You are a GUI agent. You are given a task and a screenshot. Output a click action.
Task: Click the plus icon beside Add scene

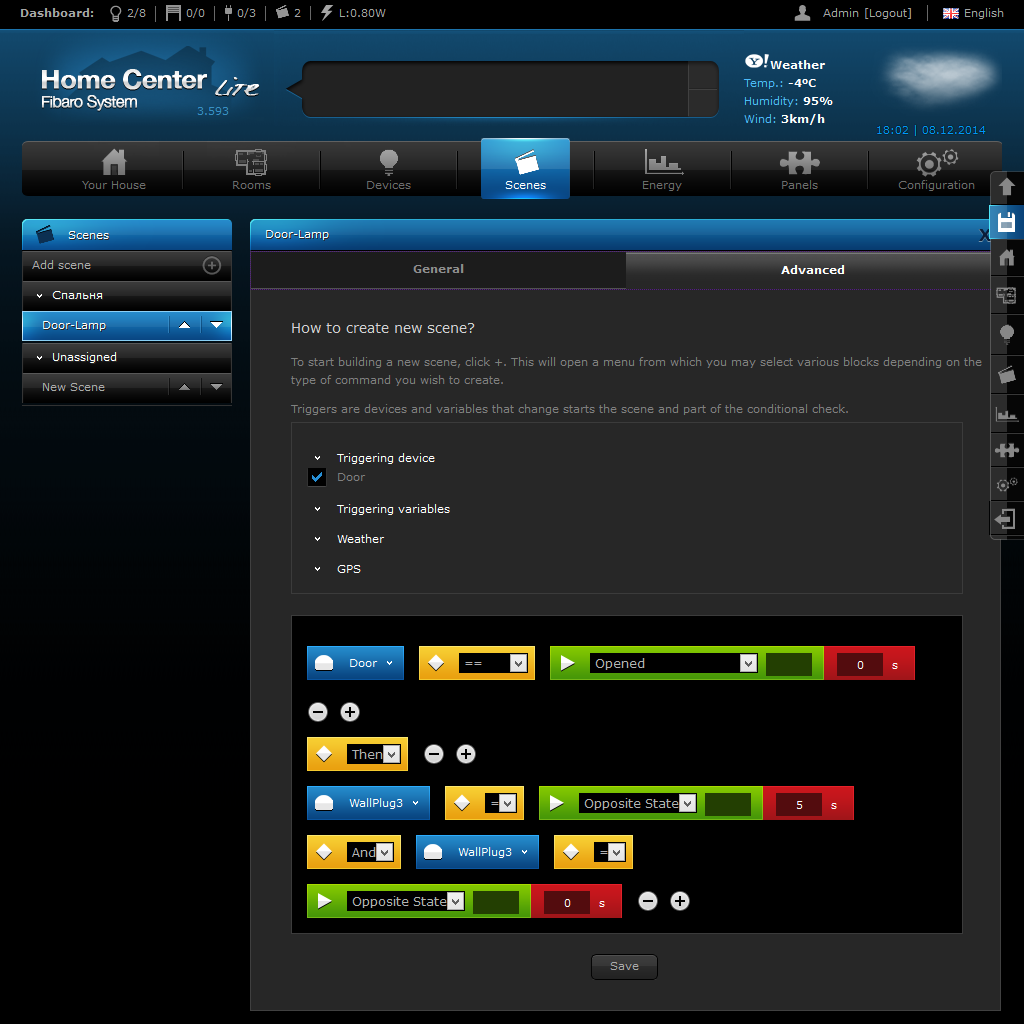[x=212, y=265]
